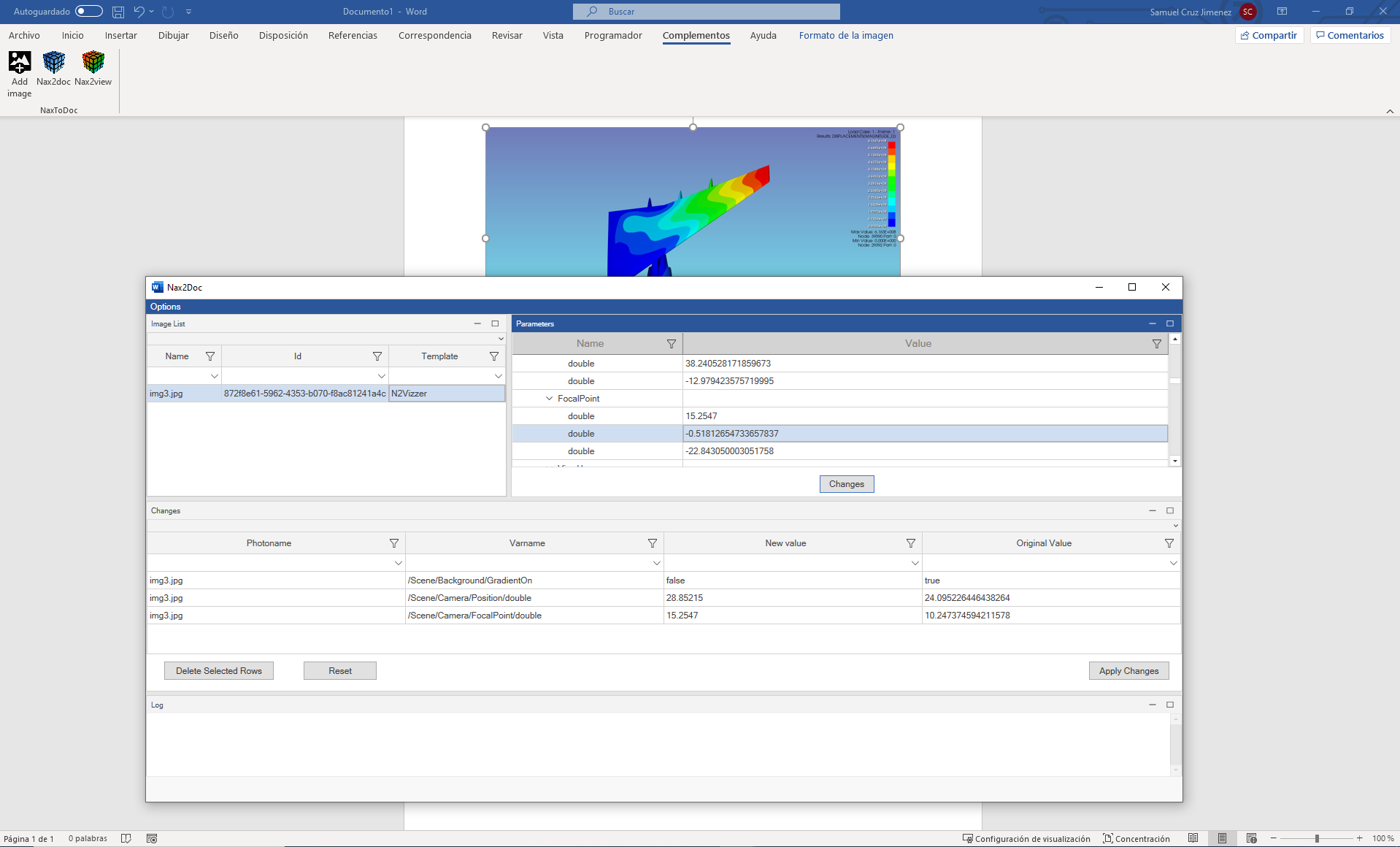Maximize the Image List panel
This screenshot has height=847, width=1400.
(x=495, y=323)
